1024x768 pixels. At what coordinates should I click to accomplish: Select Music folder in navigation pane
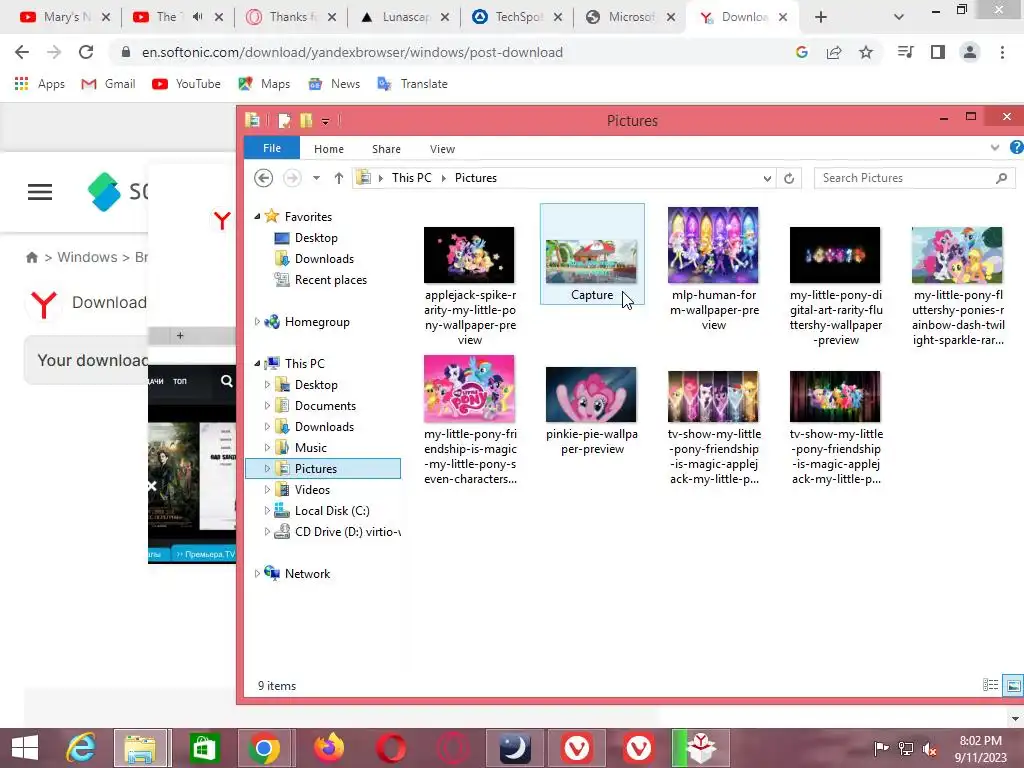pos(310,447)
